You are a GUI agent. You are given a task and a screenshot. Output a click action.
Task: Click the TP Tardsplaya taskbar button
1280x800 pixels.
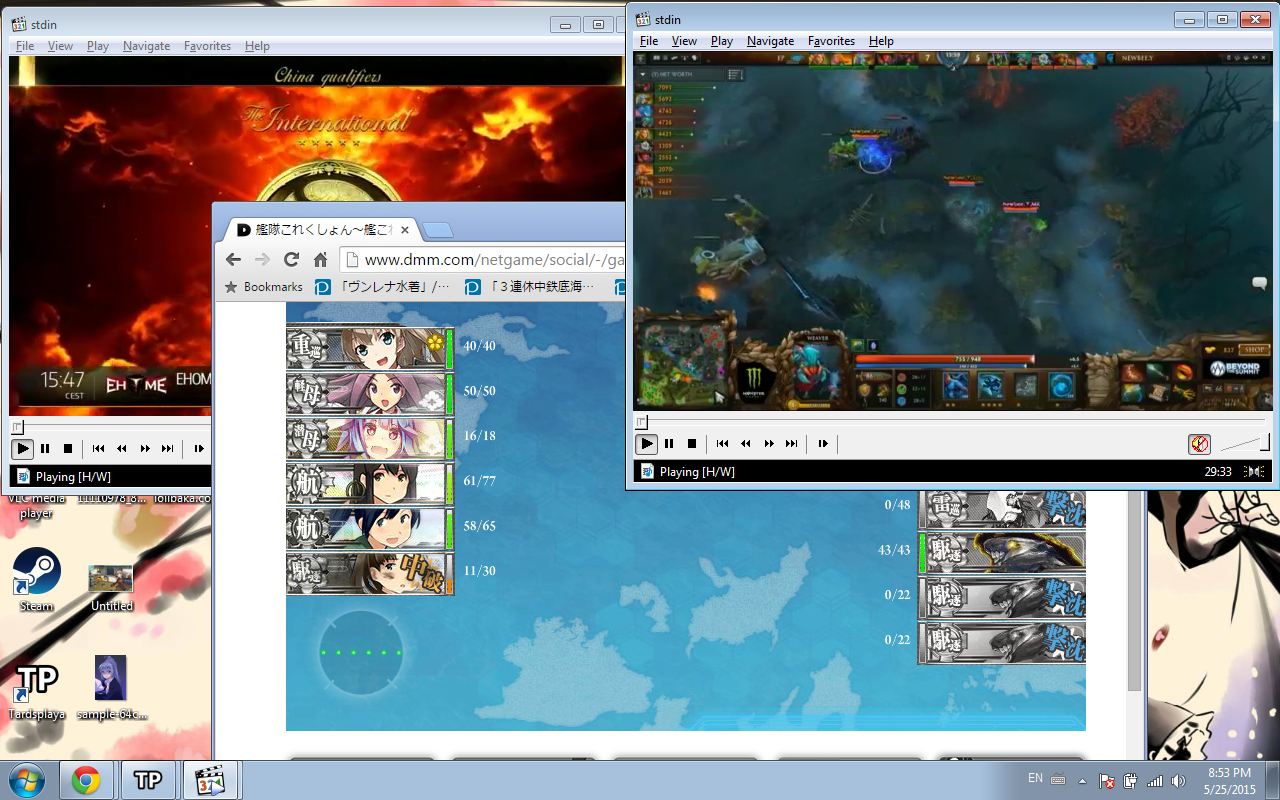[x=148, y=780]
